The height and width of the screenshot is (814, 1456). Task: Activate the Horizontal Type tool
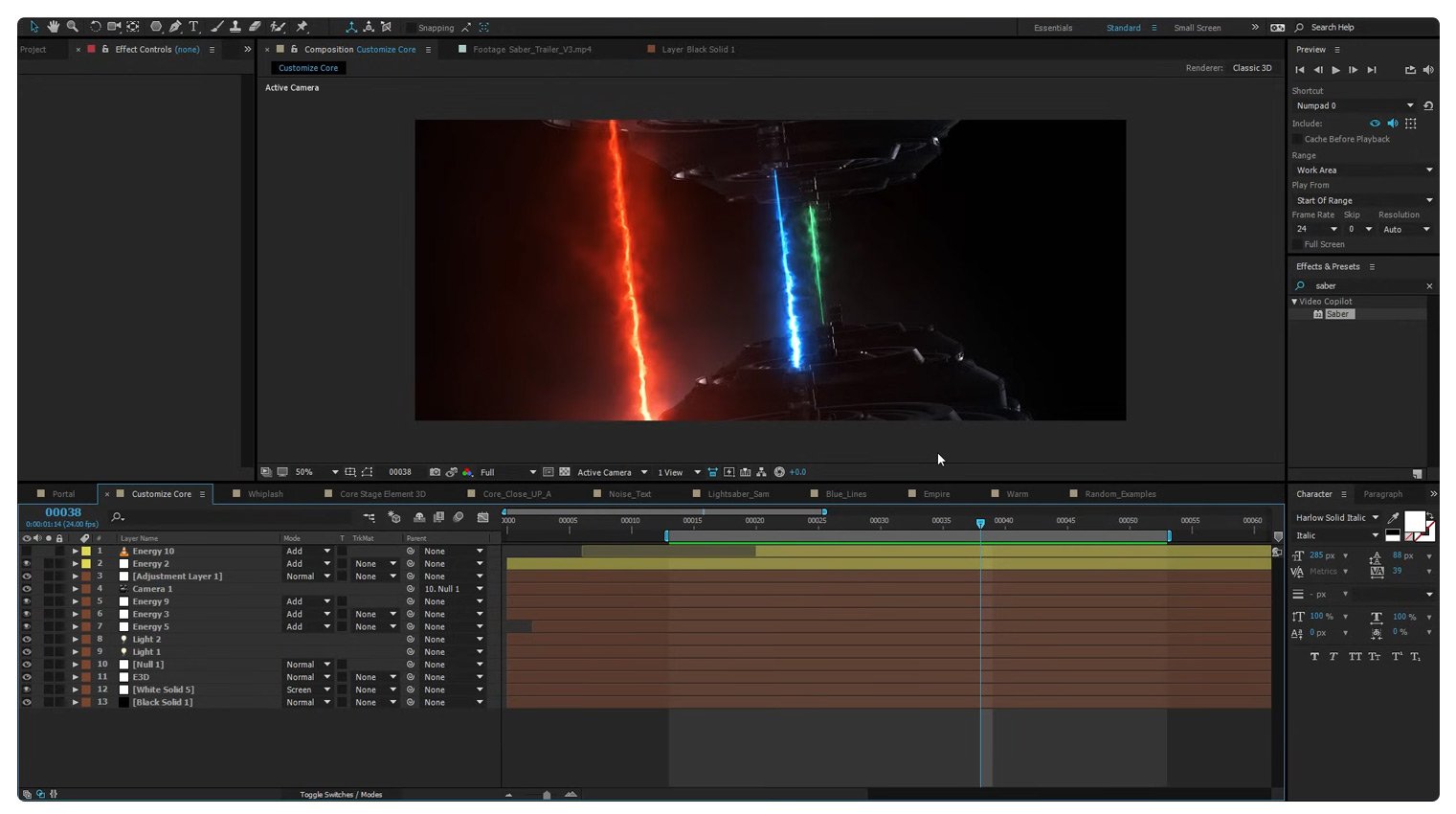pos(193,27)
